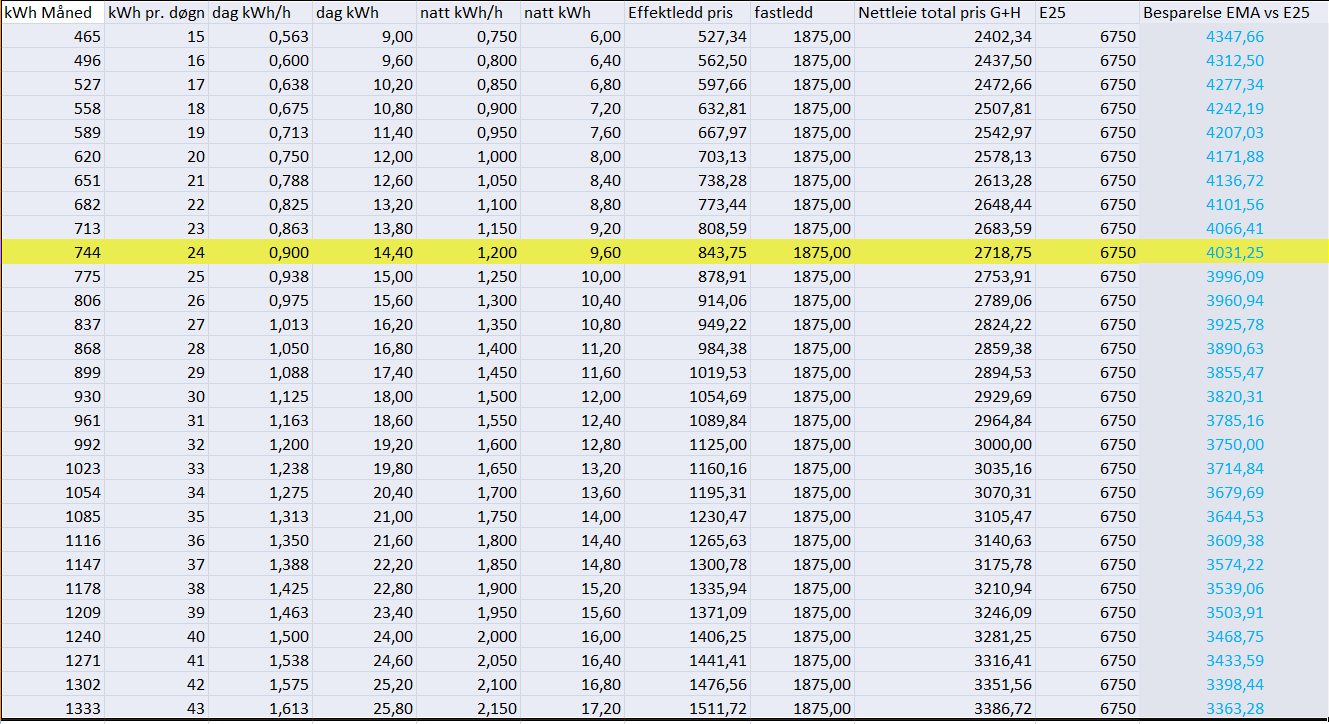This screenshot has height=724, width=1329.
Task: Click savings value 3750,00
Action: (x=1234, y=444)
